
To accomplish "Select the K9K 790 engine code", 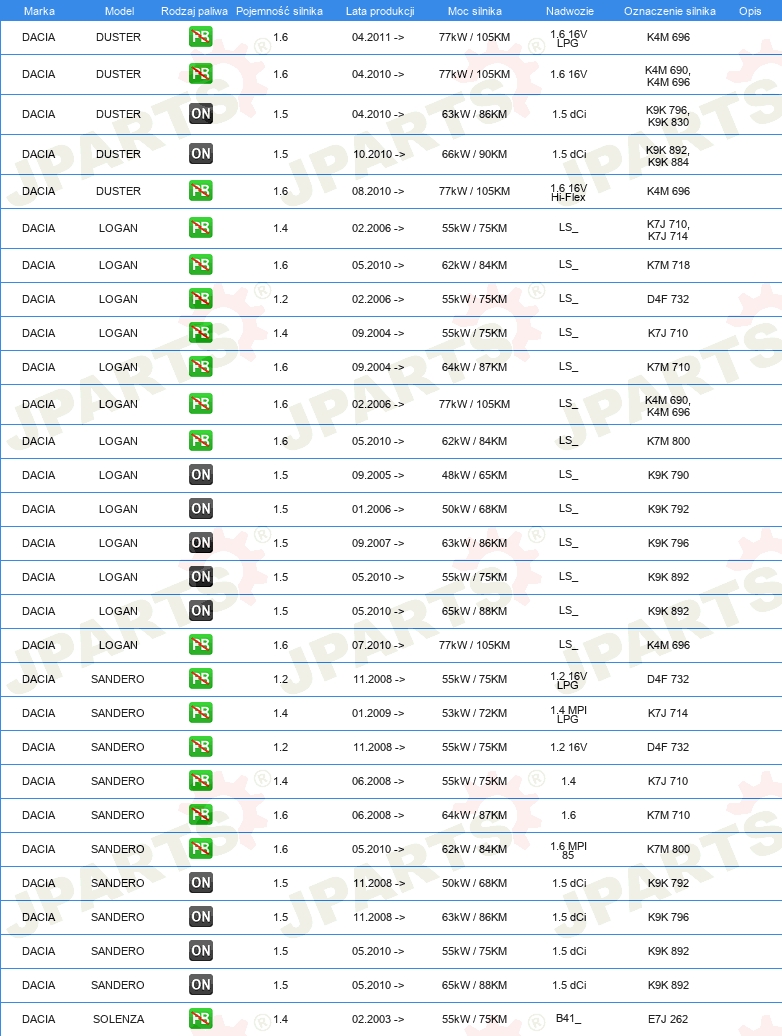I will [x=668, y=475].
